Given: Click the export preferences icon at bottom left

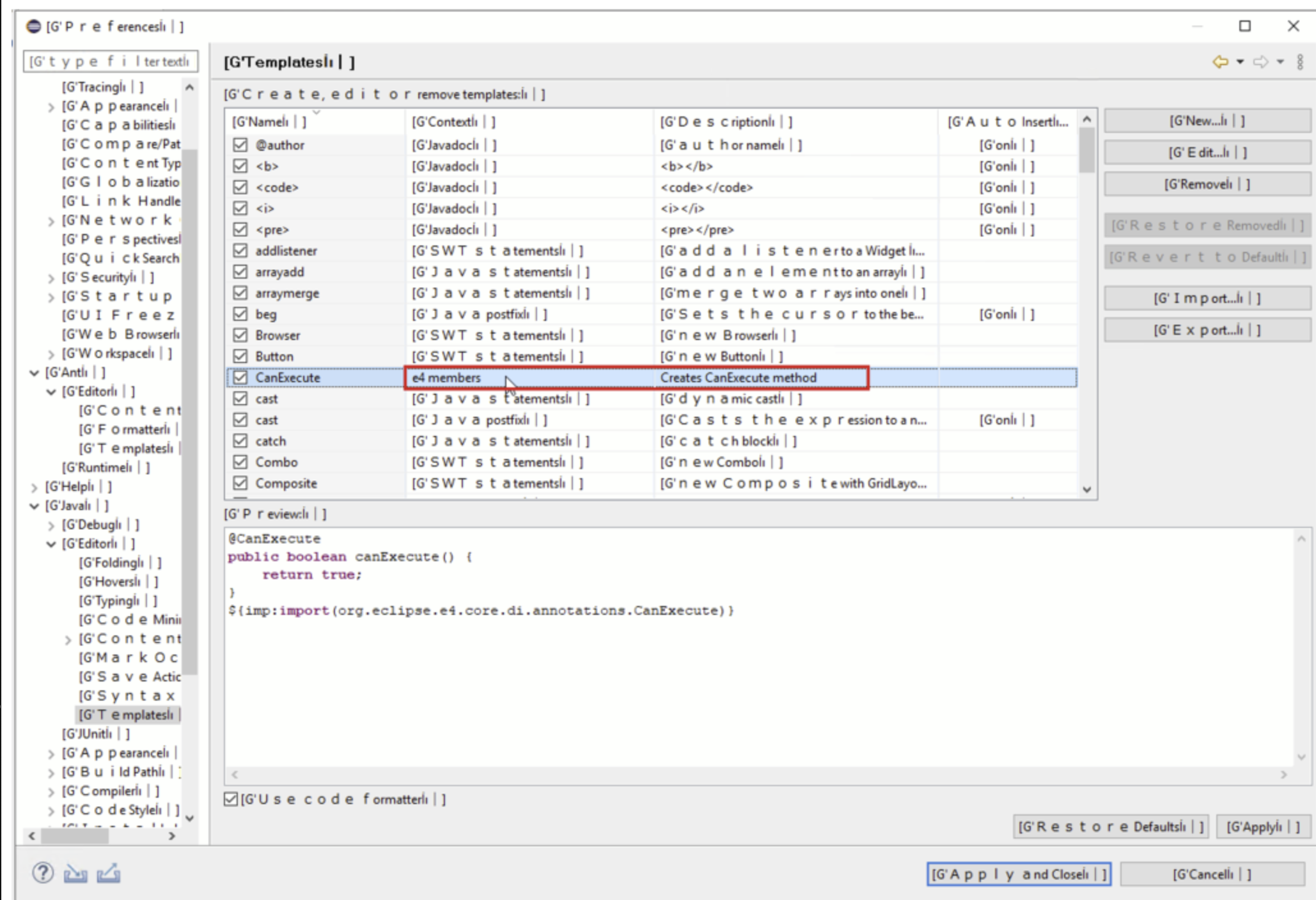Looking at the screenshot, I should (109, 873).
